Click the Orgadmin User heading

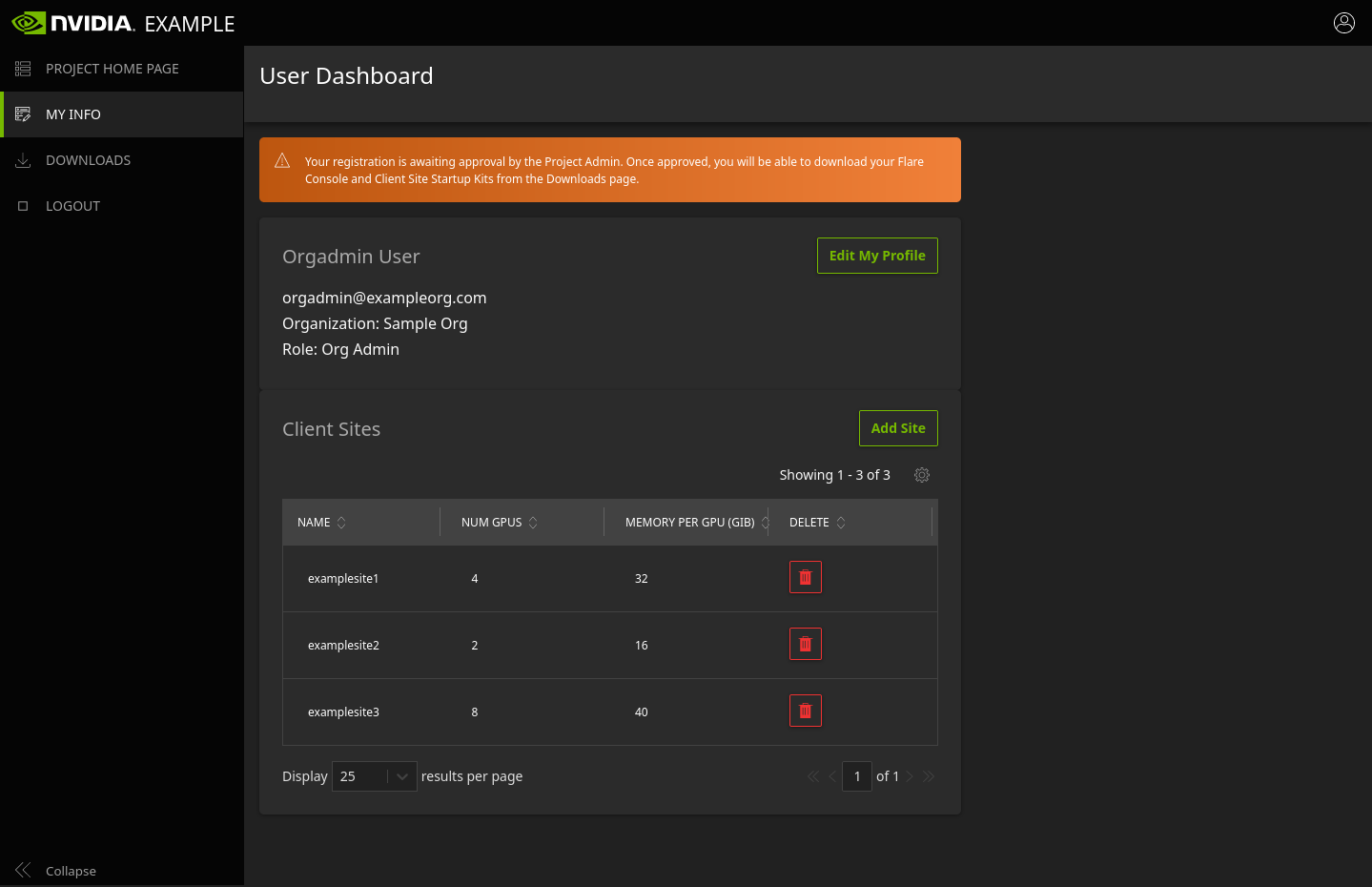coord(351,257)
